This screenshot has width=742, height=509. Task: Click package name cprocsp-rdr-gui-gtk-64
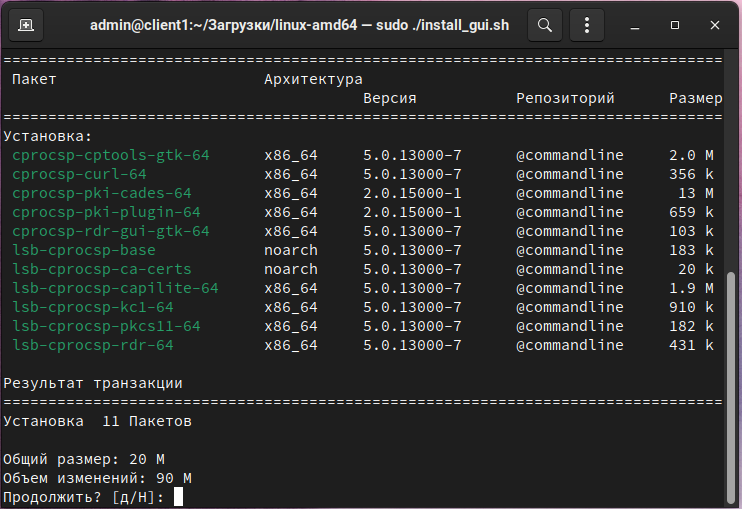pyautogui.click(x=111, y=231)
